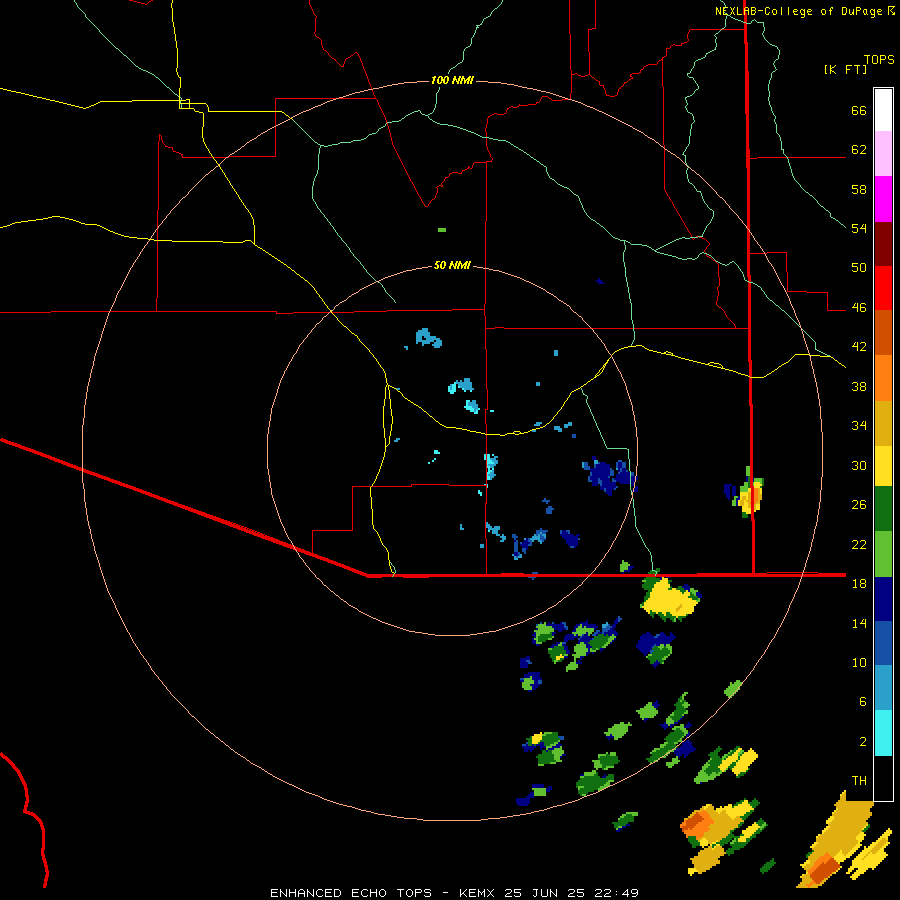Viewport: 900px width, 900px height.
Task: Click the black TH threshold legend swatch
Action: pyautogui.click(x=883, y=777)
